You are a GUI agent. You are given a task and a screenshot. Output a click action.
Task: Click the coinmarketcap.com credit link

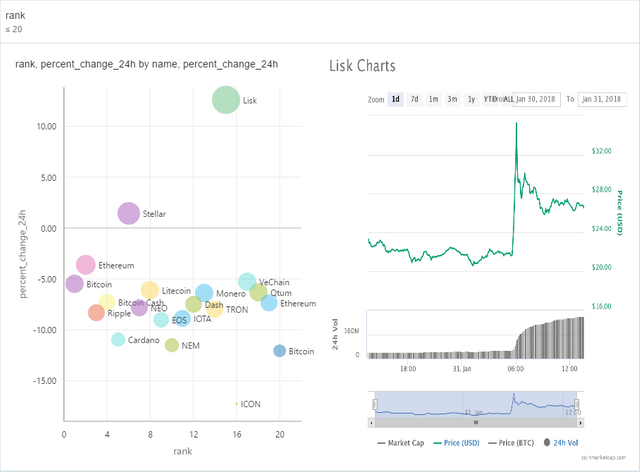click(x=604, y=457)
